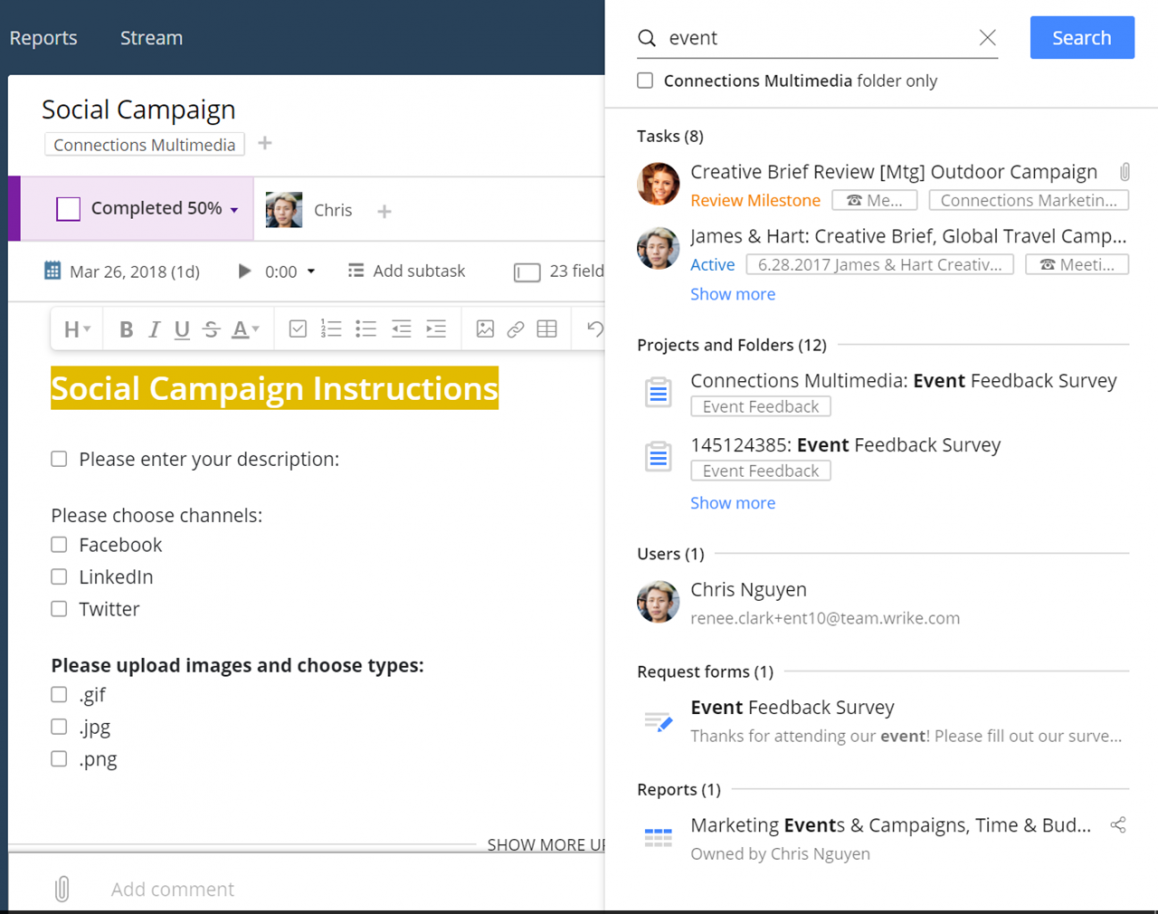The height and width of the screenshot is (914, 1158).
Task: Toggle the Connections Multimedia folder only checkbox
Action: pos(645,80)
